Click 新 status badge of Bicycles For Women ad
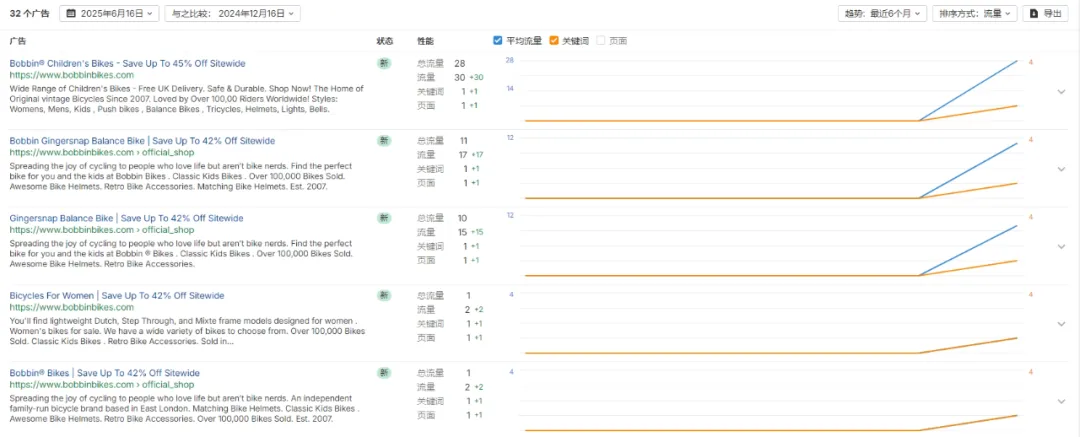 [384, 296]
